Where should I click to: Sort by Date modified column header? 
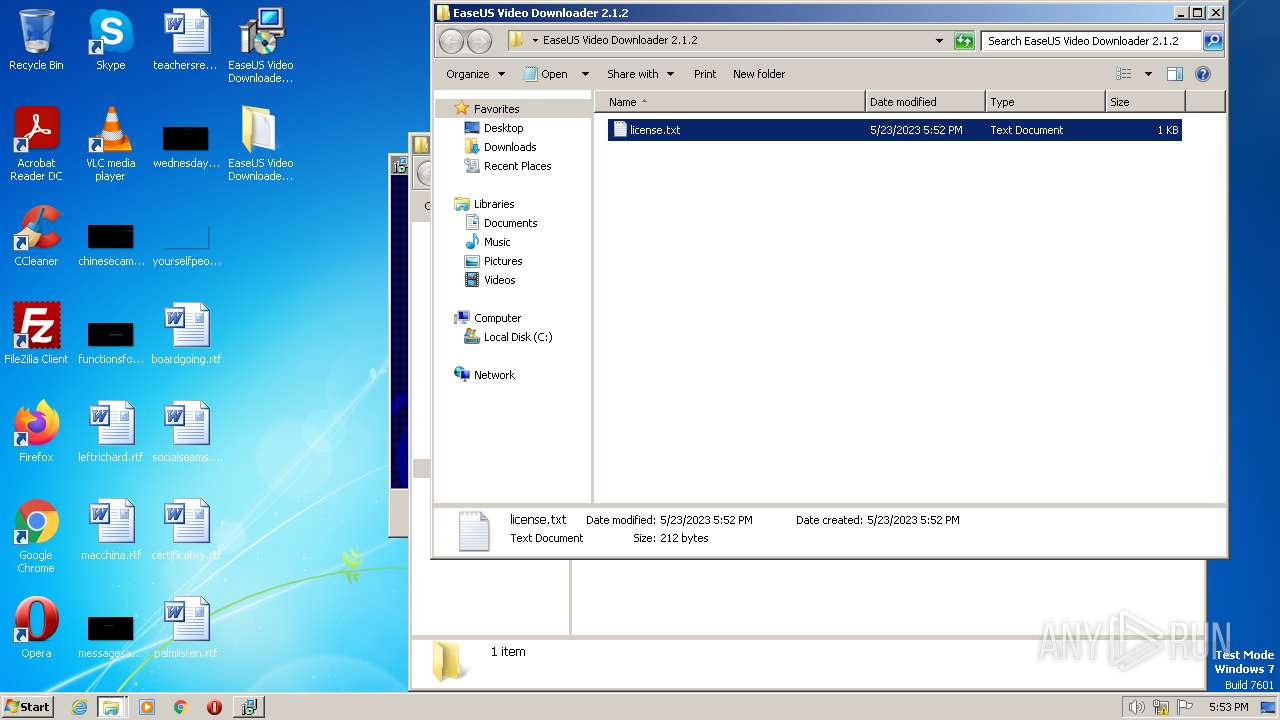pos(925,102)
